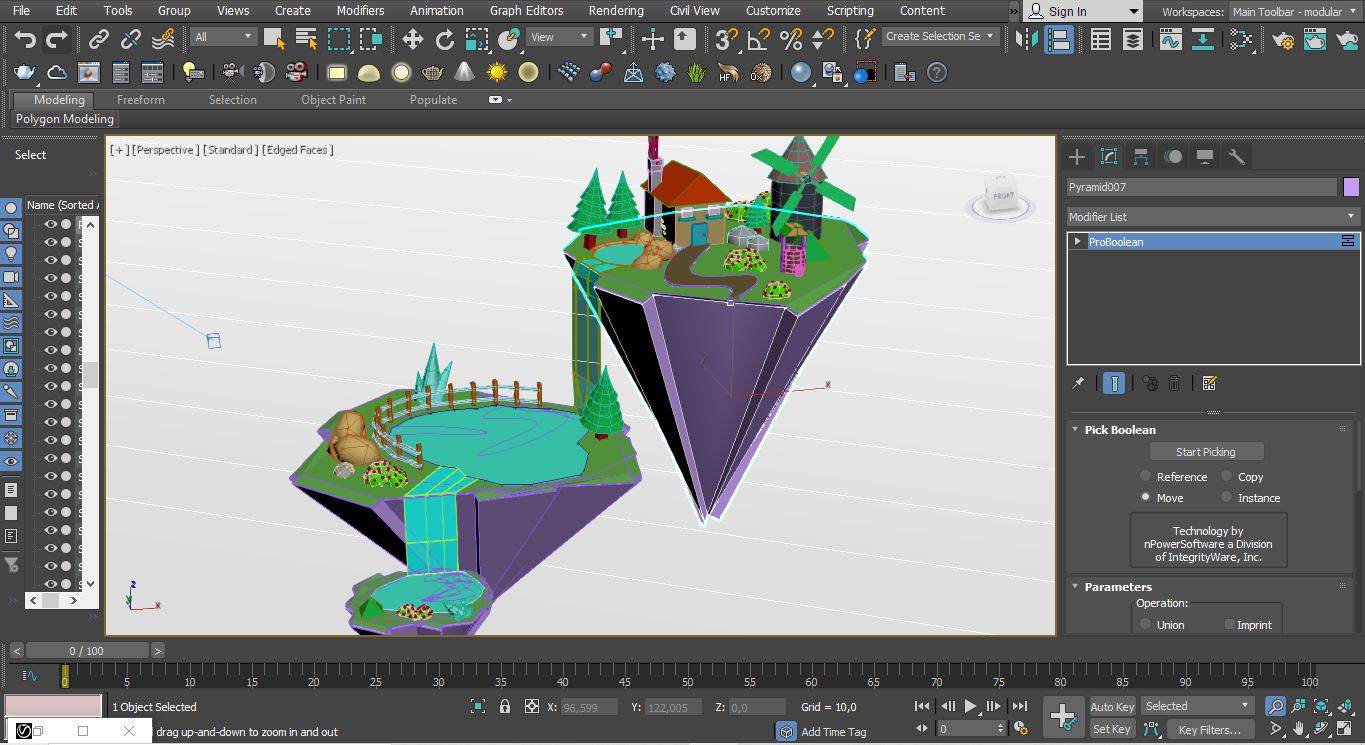This screenshot has width=1365, height=745.
Task: Click the purple object color swatch
Action: (x=1352, y=187)
